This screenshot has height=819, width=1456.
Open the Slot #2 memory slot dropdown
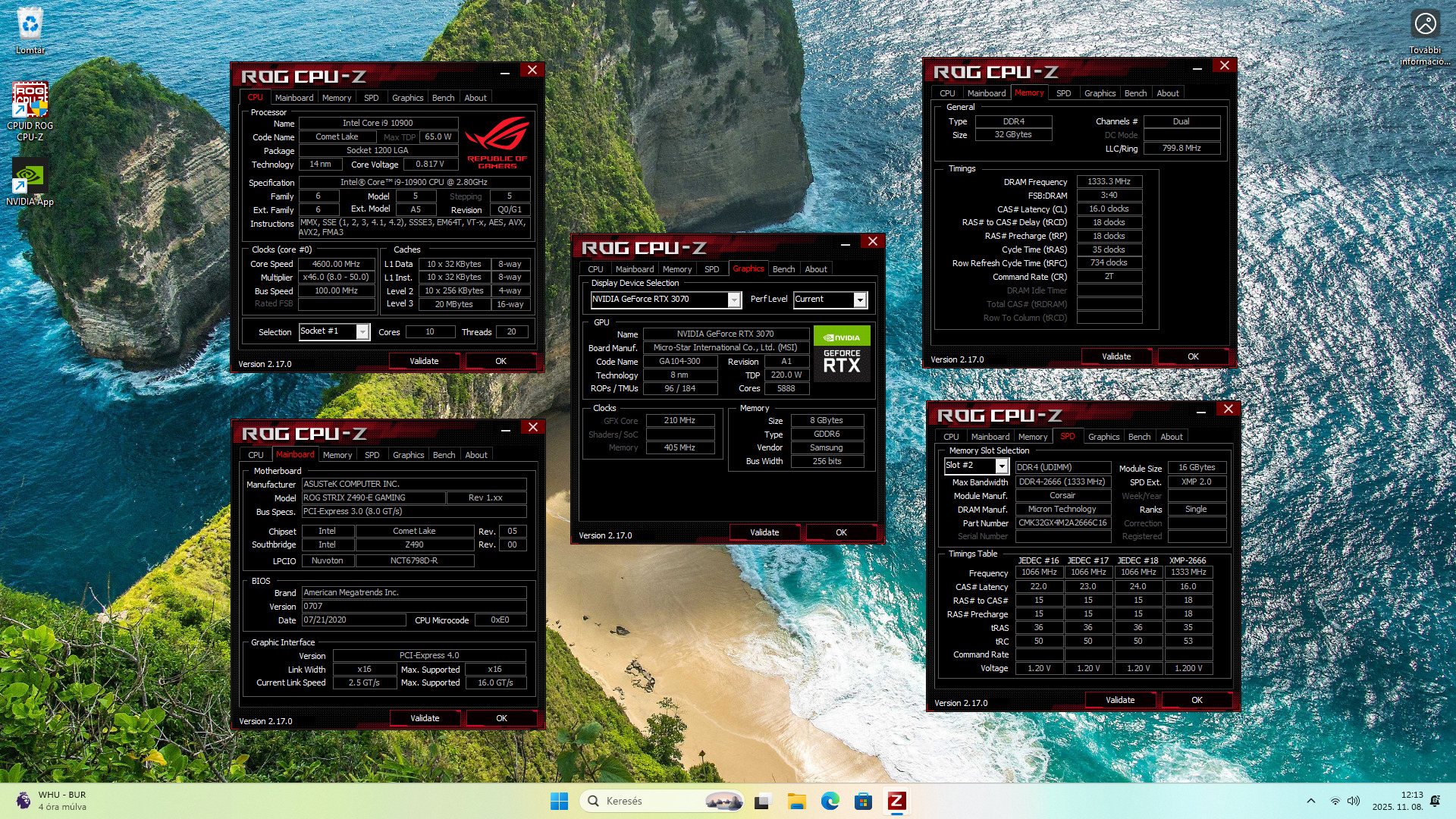tap(1001, 466)
